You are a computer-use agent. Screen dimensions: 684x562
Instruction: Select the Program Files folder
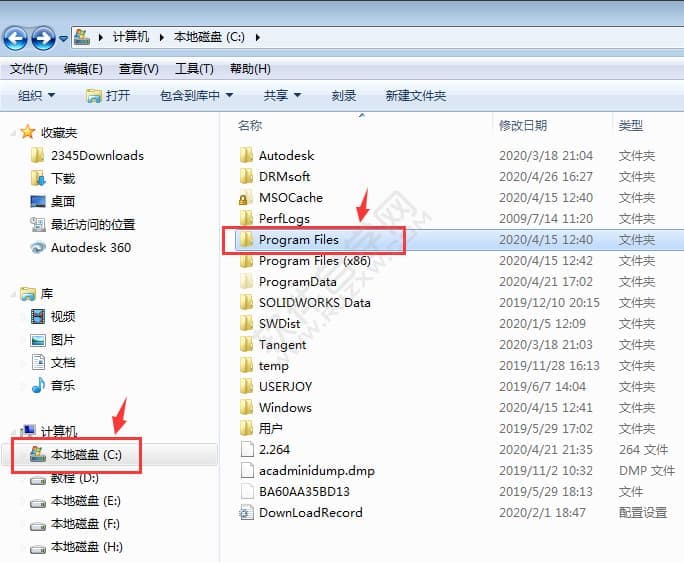(298, 240)
